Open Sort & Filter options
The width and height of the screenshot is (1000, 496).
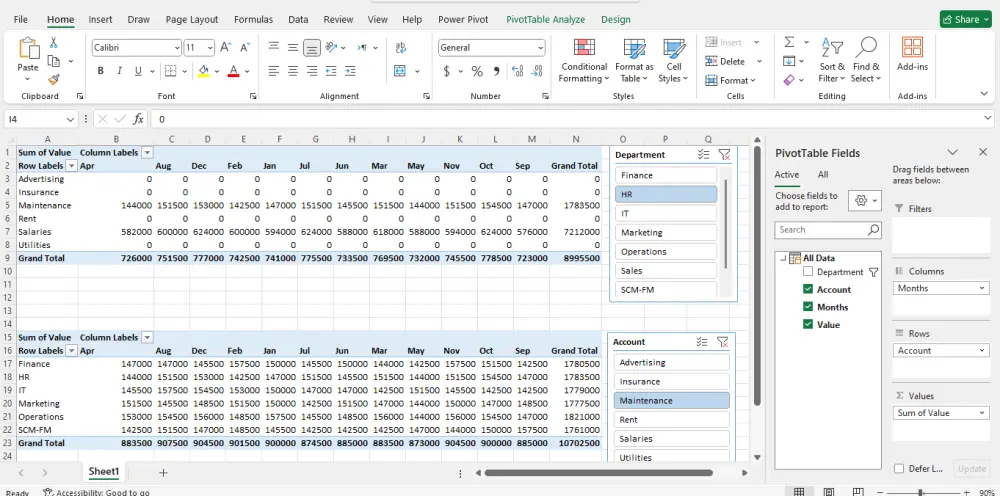coord(832,61)
